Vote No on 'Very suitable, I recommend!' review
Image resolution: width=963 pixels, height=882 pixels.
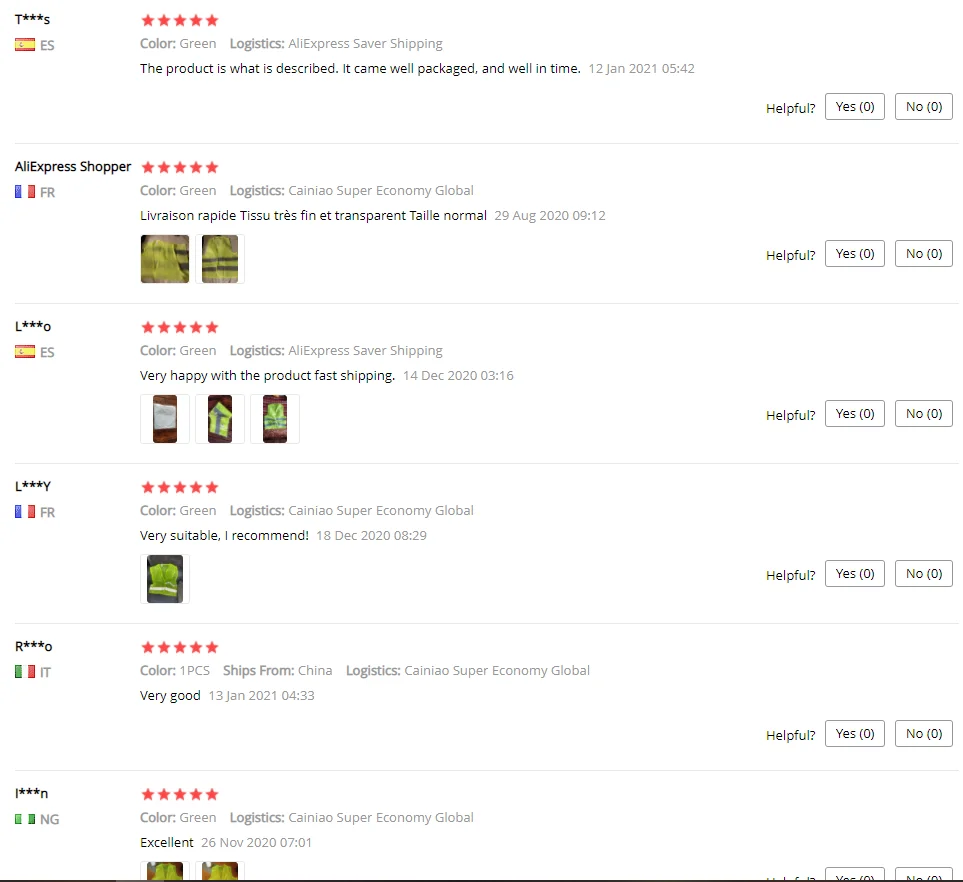(924, 574)
